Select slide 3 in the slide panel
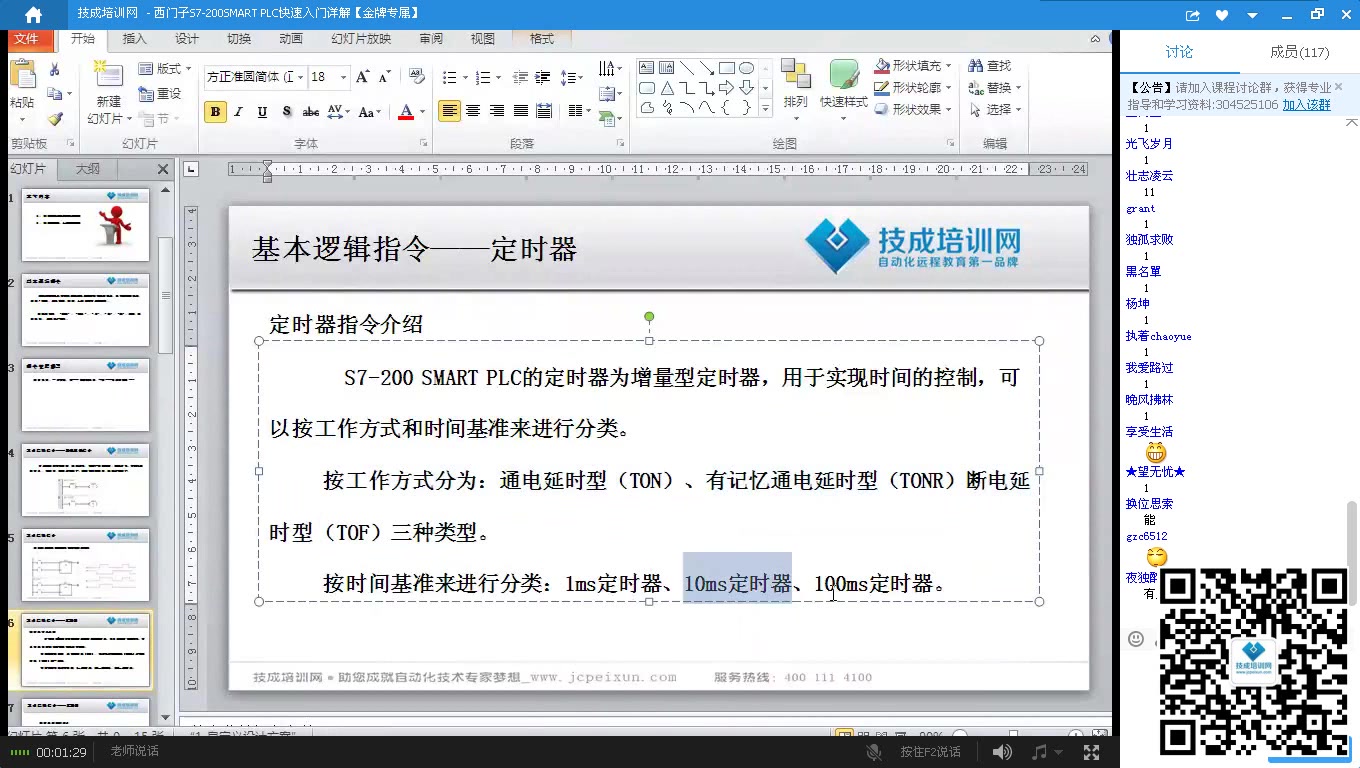1360x768 pixels. [x=85, y=395]
